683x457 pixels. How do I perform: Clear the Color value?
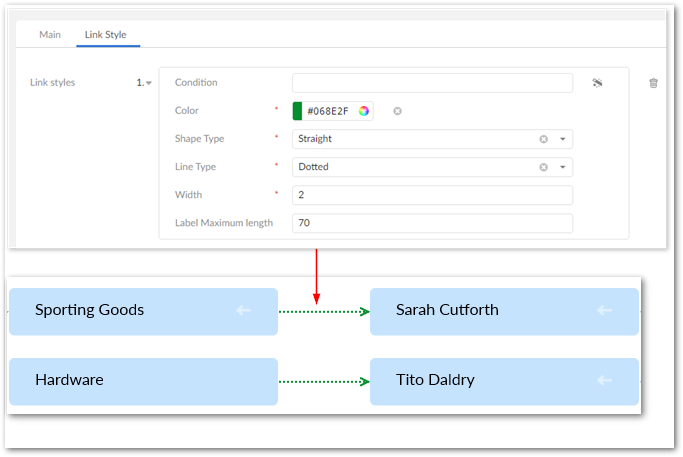(x=397, y=111)
